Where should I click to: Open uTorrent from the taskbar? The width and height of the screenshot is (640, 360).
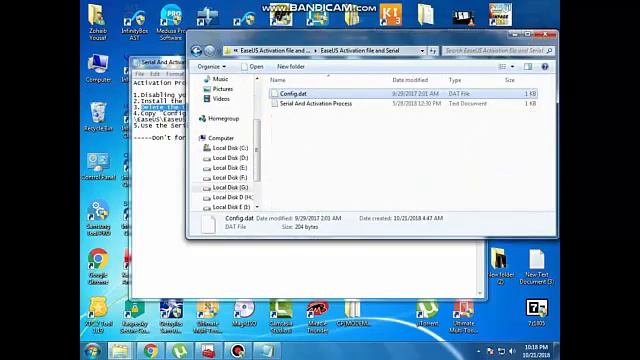tap(180, 351)
